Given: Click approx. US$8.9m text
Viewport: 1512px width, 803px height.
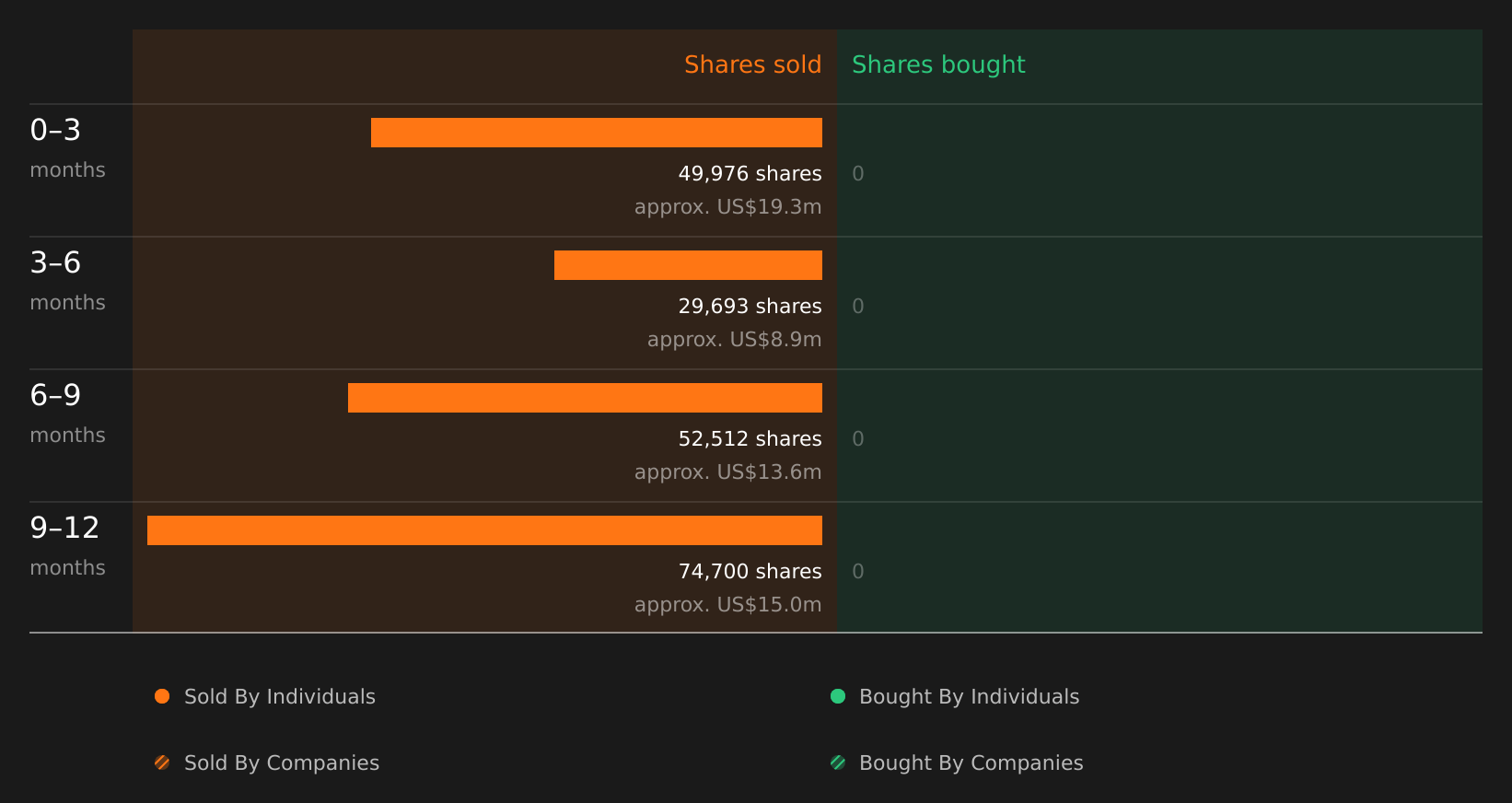Looking at the screenshot, I should click(735, 340).
